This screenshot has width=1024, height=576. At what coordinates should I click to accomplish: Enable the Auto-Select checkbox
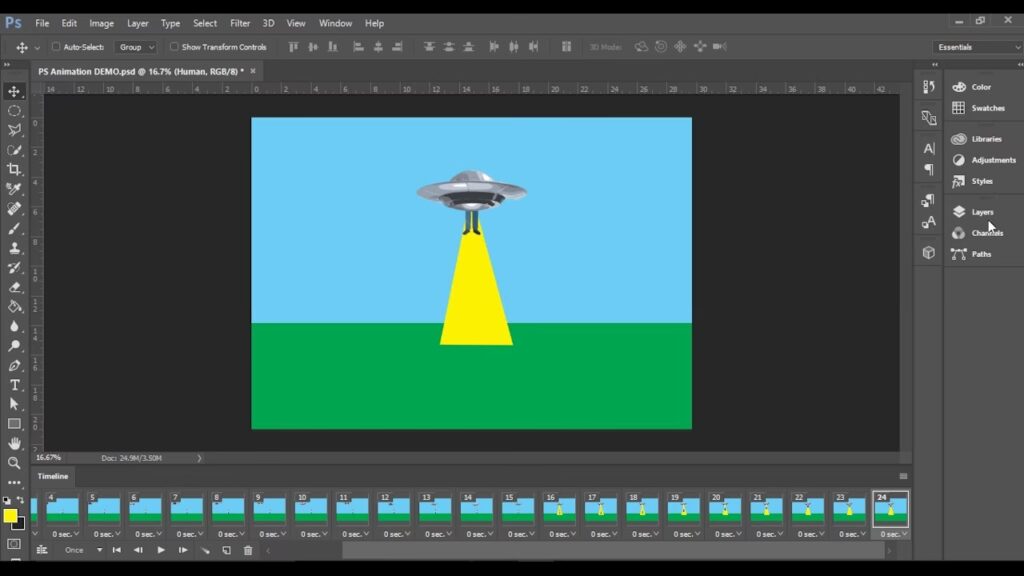(x=56, y=47)
